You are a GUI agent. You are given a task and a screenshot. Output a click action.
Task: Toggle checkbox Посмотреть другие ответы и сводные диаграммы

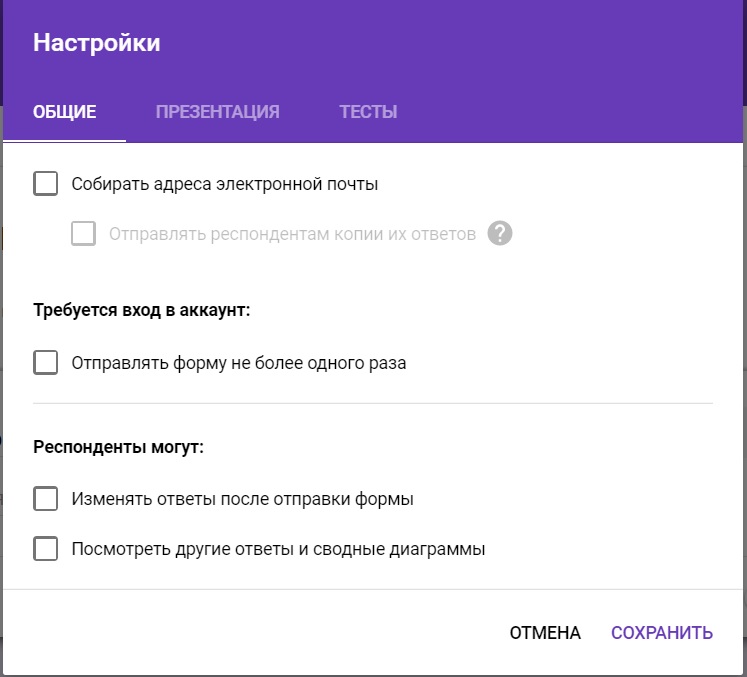tap(46, 549)
